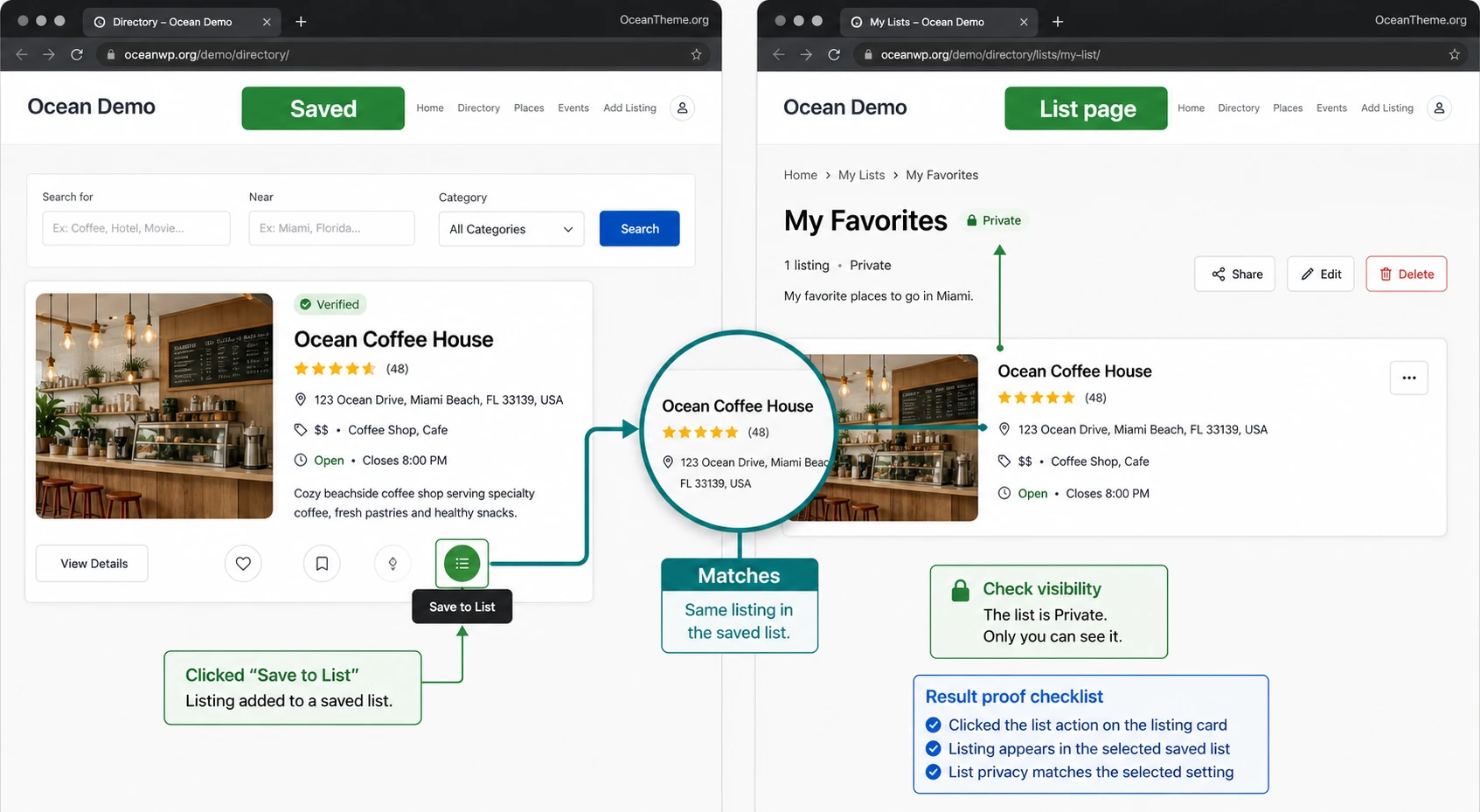
Task: Open Add Listing in the My Lists window
Action: 1387,108
